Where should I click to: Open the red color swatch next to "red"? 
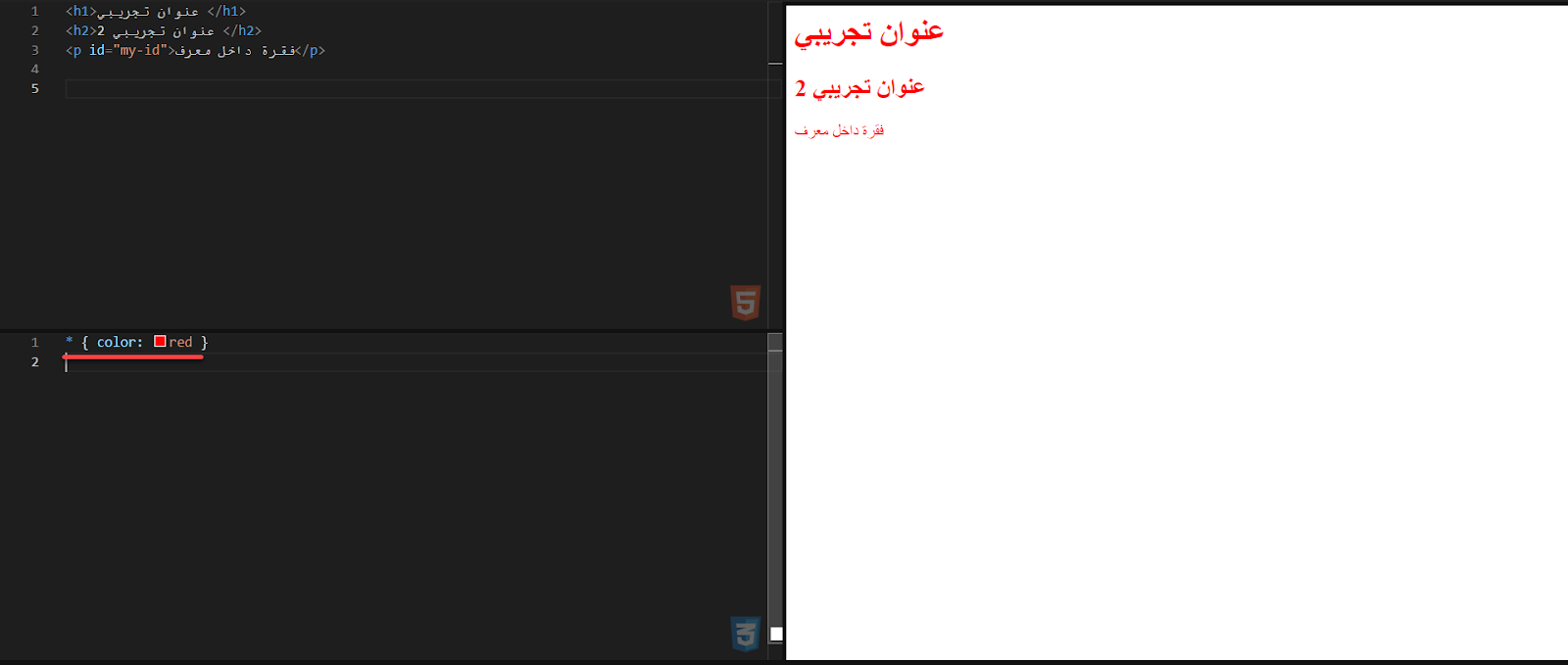[160, 342]
